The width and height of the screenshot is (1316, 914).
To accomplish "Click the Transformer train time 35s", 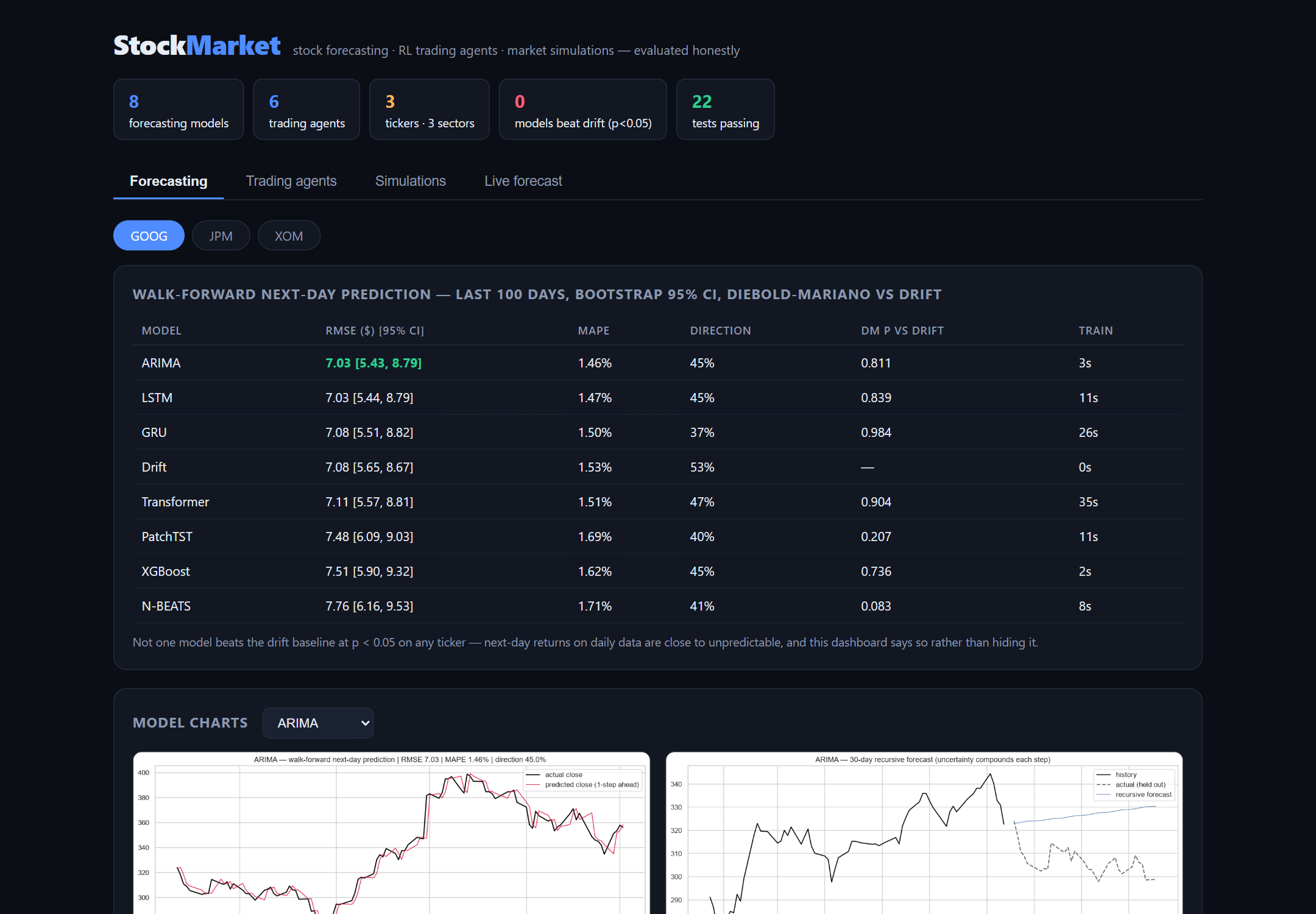I will (1088, 502).
